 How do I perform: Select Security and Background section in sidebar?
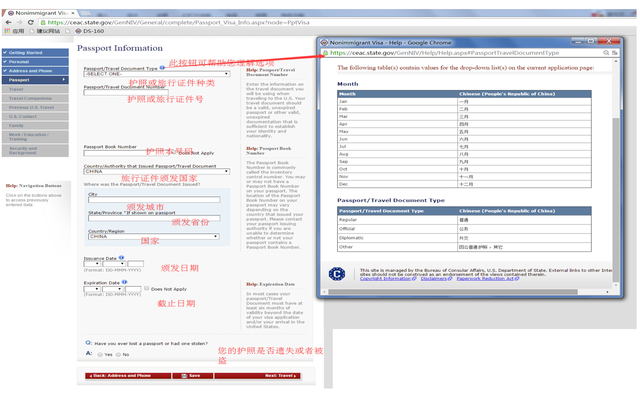[35, 151]
